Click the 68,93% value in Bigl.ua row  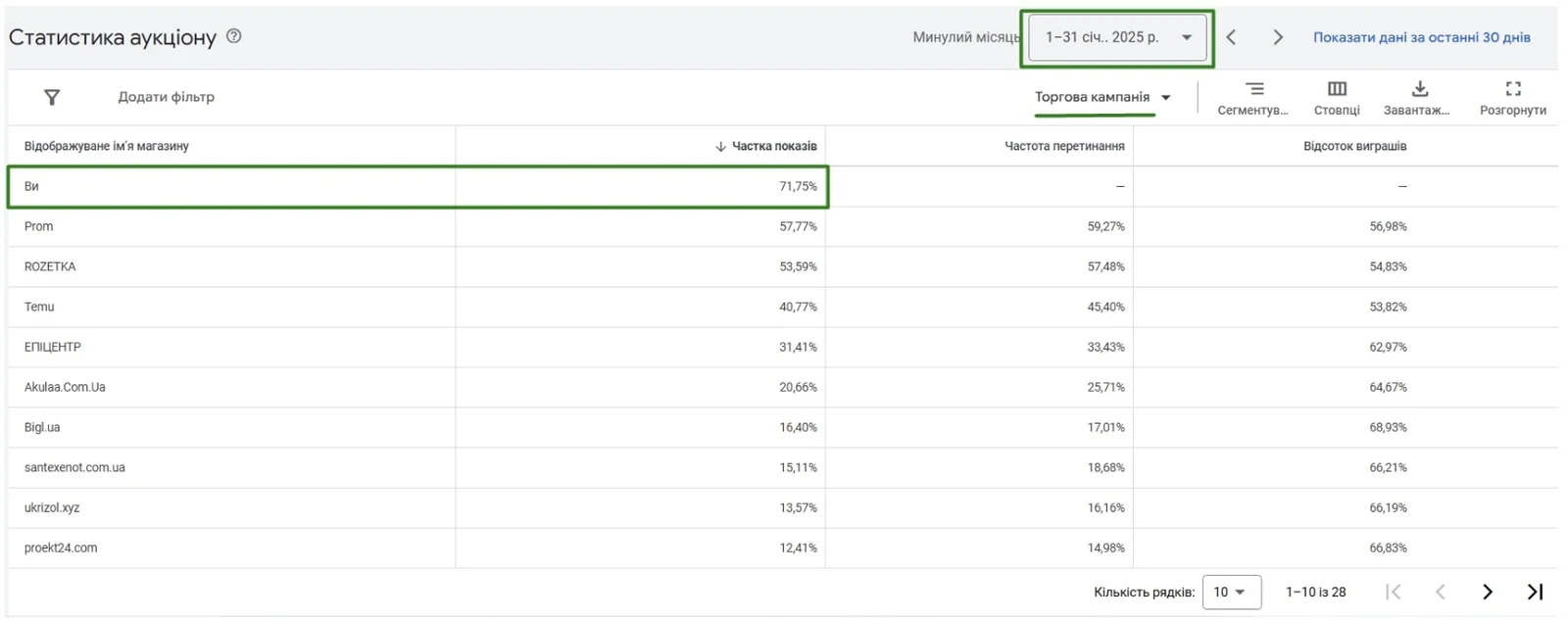(x=1388, y=427)
